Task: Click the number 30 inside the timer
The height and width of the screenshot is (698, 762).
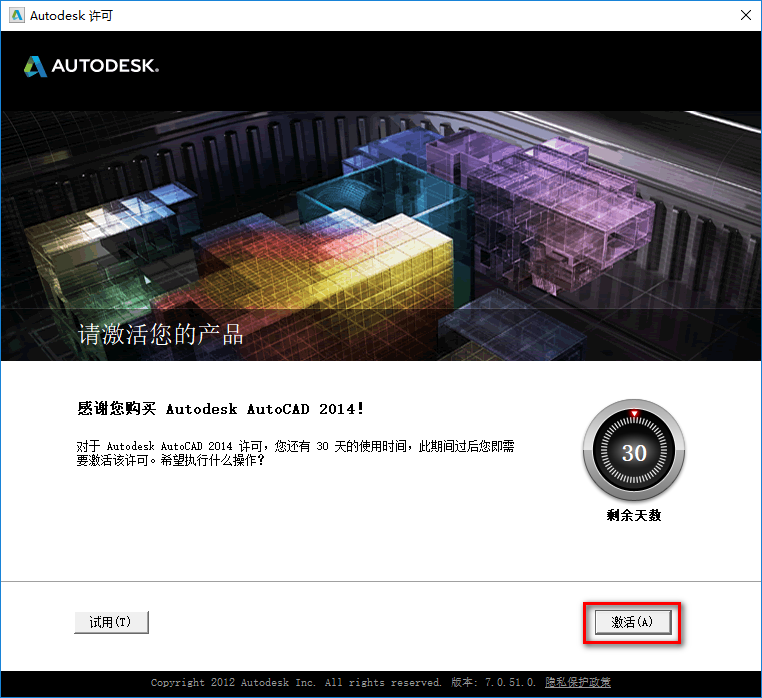Action: click(634, 453)
